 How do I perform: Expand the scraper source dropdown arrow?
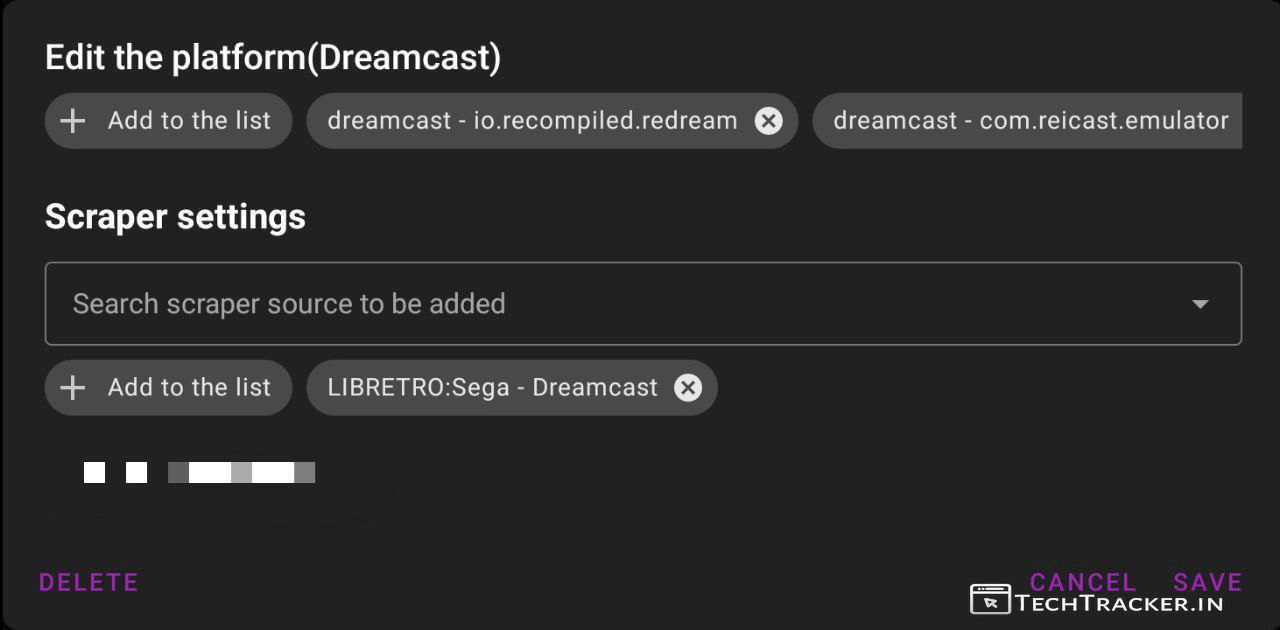pos(1200,304)
